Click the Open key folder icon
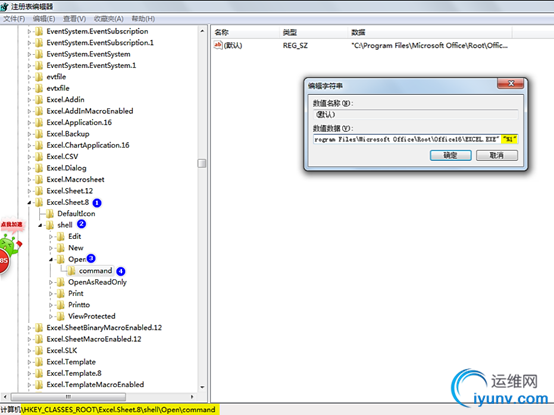Viewport: 554px width, 415px height. click(61, 259)
